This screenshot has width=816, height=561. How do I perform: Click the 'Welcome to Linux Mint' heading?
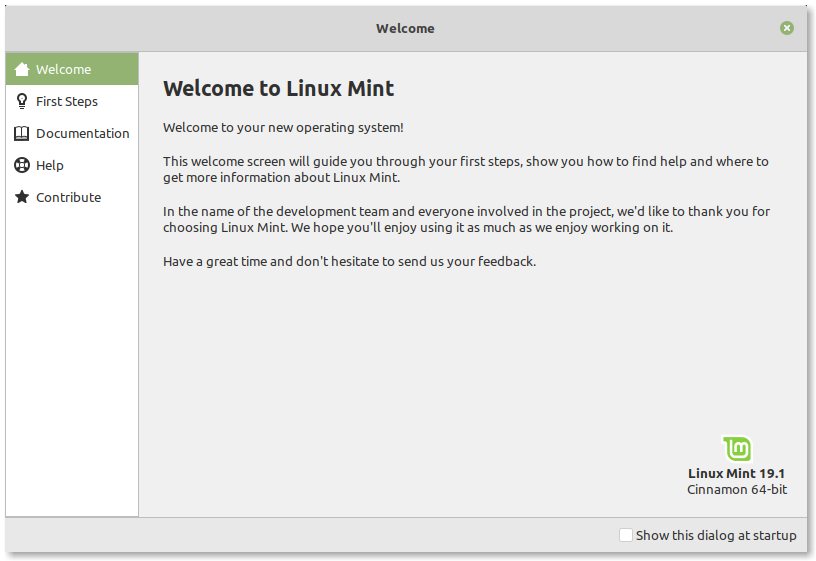(x=278, y=88)
